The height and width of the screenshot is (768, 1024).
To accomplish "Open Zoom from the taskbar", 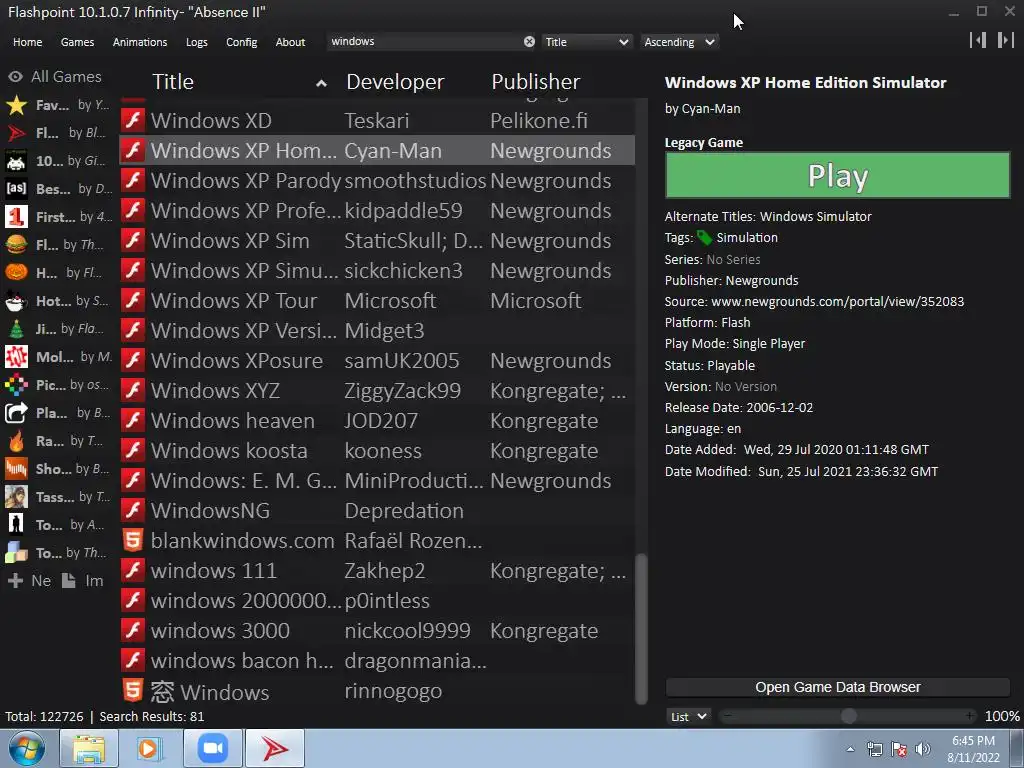I will 212,748.
